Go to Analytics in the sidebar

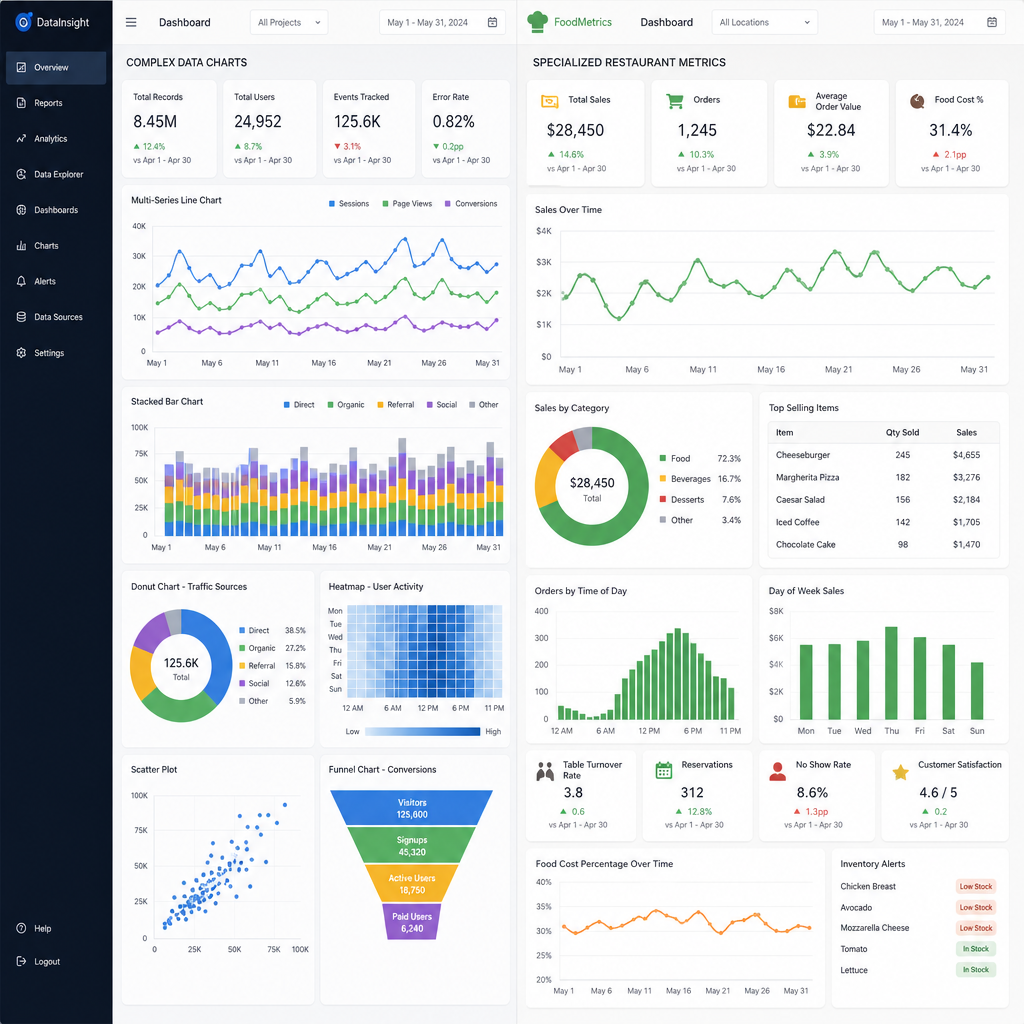pos(56,138)
